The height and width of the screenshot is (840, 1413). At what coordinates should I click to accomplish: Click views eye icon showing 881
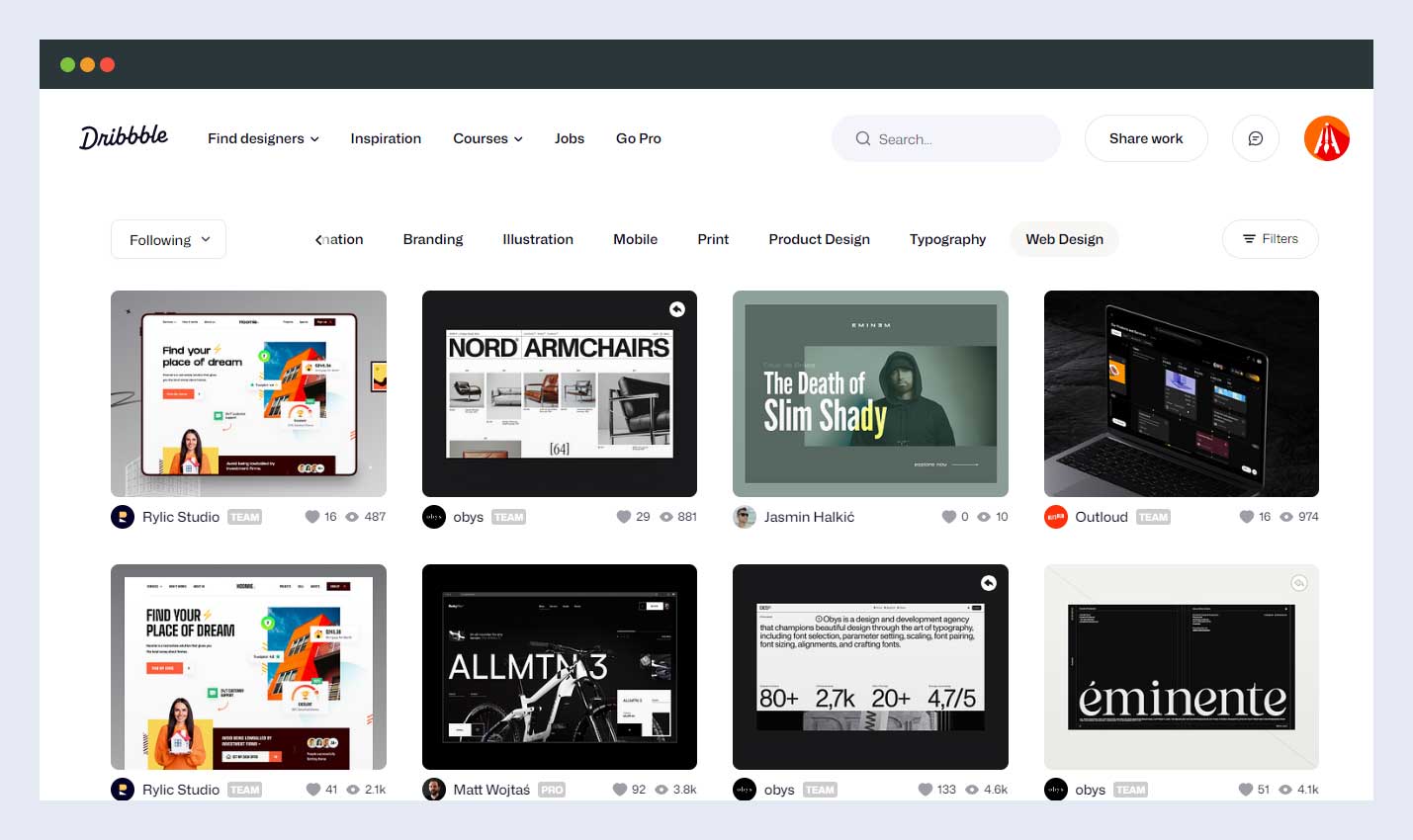click(666, 517)
